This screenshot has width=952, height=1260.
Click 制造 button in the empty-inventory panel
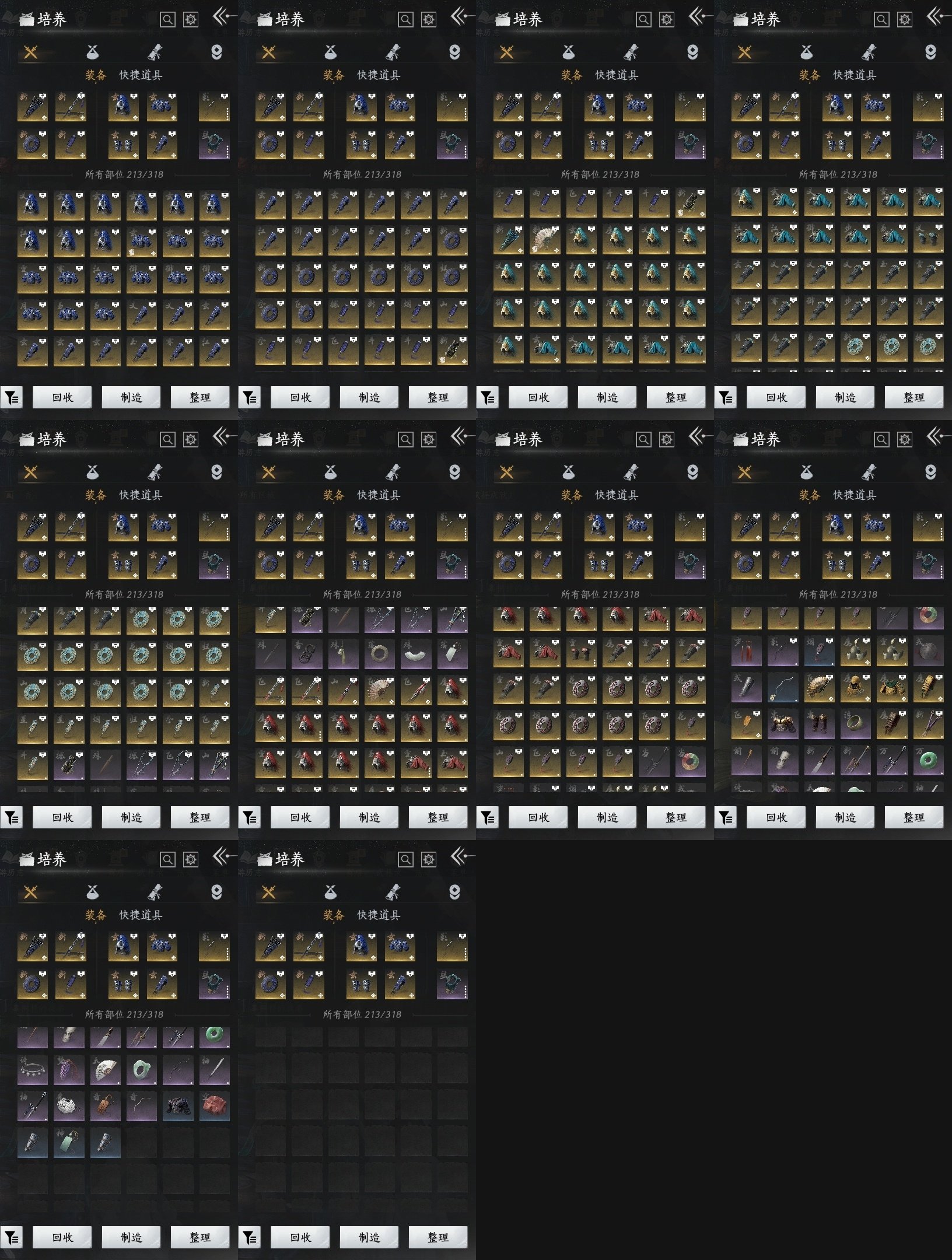pyautogui.click(x=369, y=1237)
